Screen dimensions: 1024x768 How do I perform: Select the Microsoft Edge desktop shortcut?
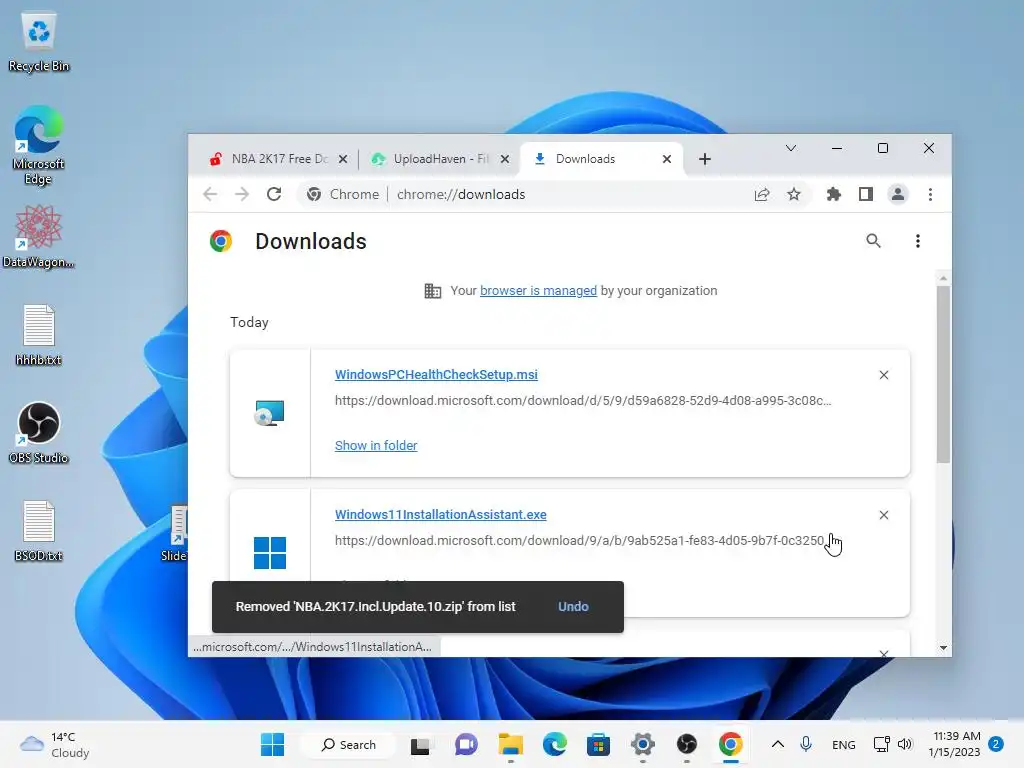coord(39,145)
